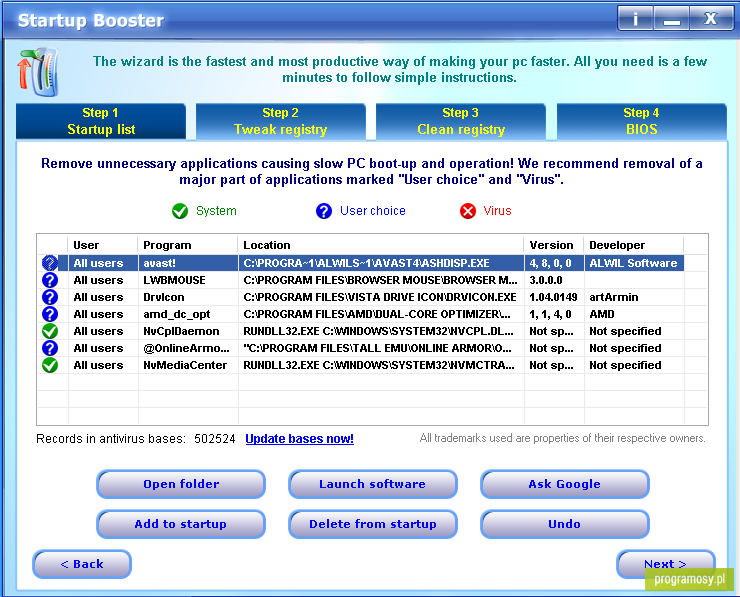
Task: Click the Open folder button
Action: point(181,484)
